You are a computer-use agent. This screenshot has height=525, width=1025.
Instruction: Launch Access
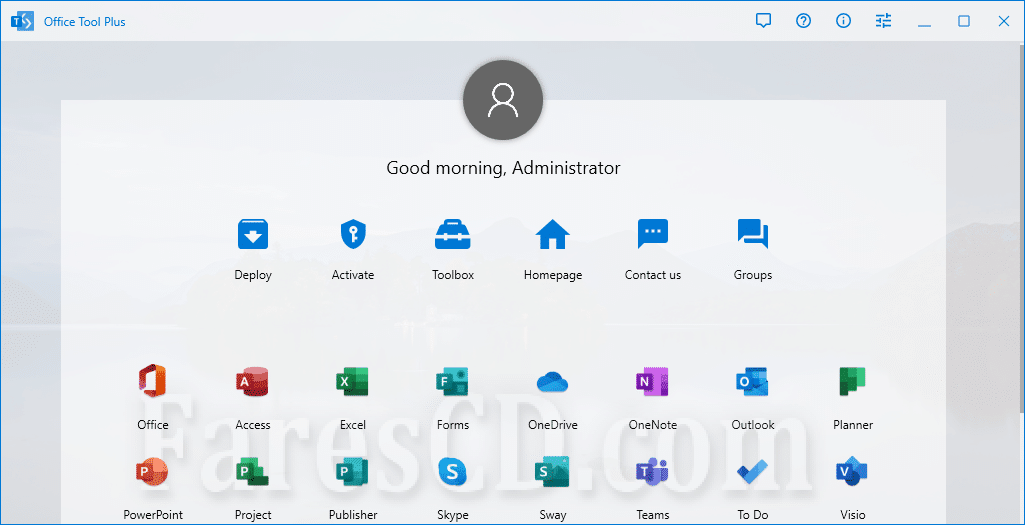click(x=253, y=381)
